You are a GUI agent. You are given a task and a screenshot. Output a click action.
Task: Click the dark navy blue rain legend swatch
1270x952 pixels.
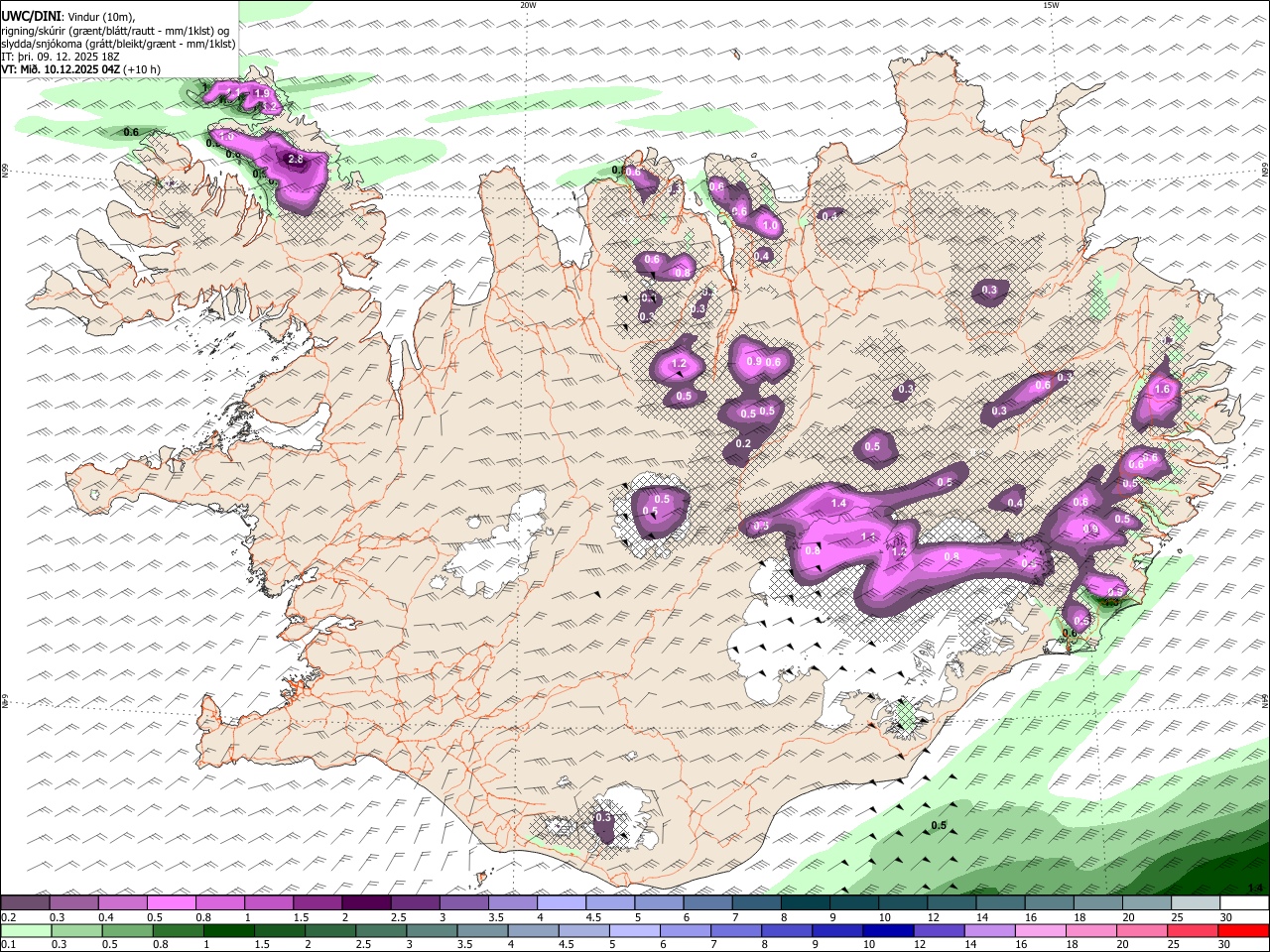(888, 931)
